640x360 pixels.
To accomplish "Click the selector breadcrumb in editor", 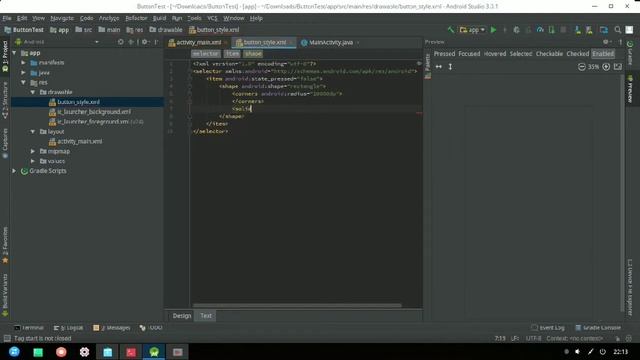I will coord(206,54).
